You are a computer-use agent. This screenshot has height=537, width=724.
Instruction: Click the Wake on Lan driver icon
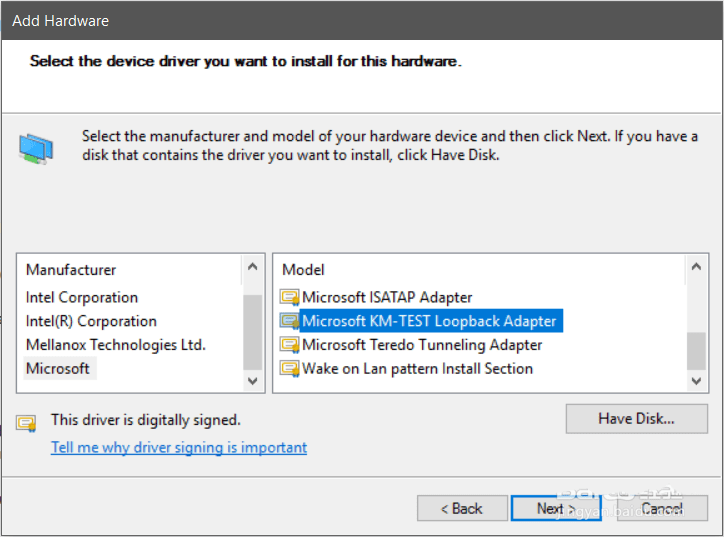(x=290, y=369)
